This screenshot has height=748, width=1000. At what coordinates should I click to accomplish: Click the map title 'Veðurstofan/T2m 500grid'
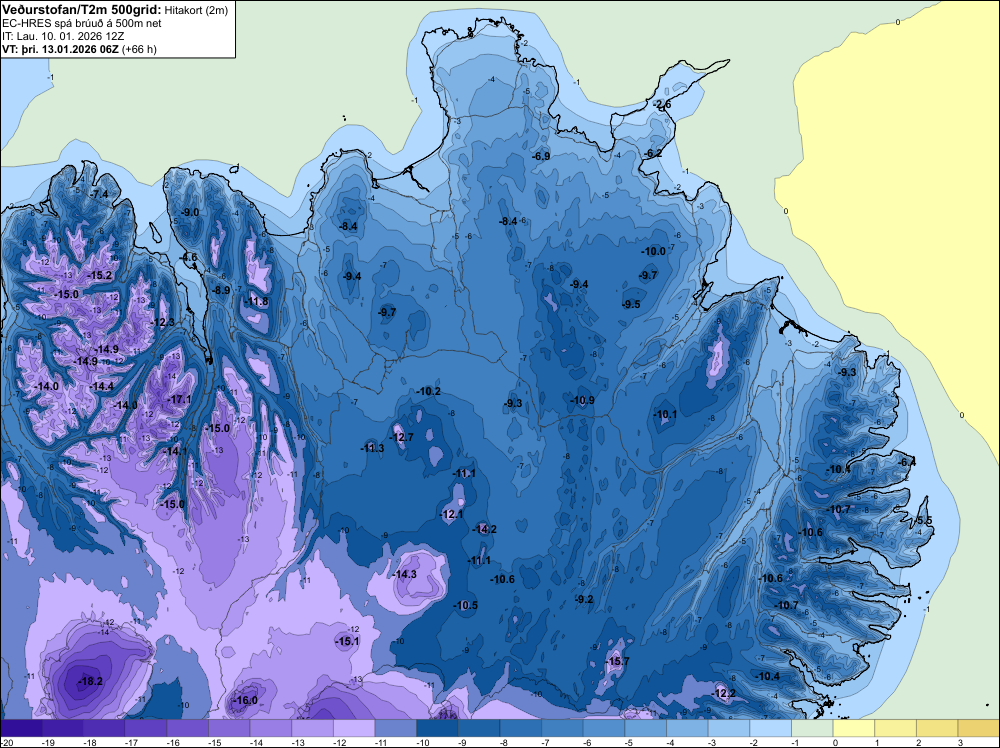point(81,10)
